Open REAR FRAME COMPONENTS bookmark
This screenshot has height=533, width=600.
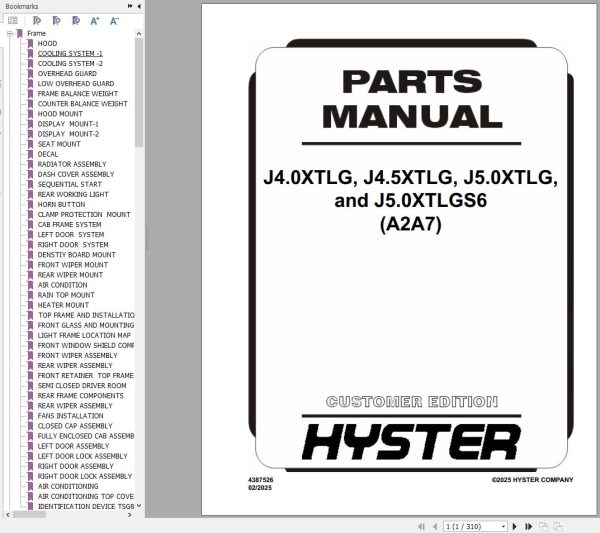(x=80, y=396)
